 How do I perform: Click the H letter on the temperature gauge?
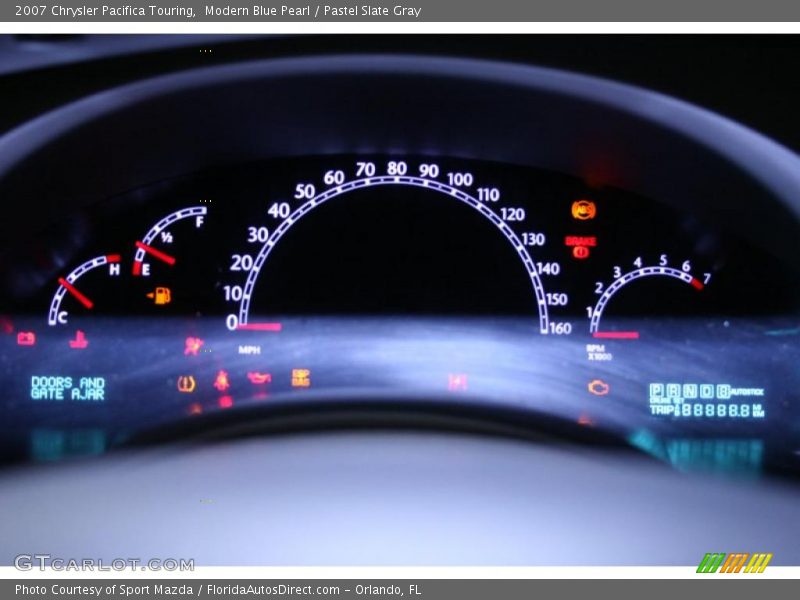click(115, 270)
